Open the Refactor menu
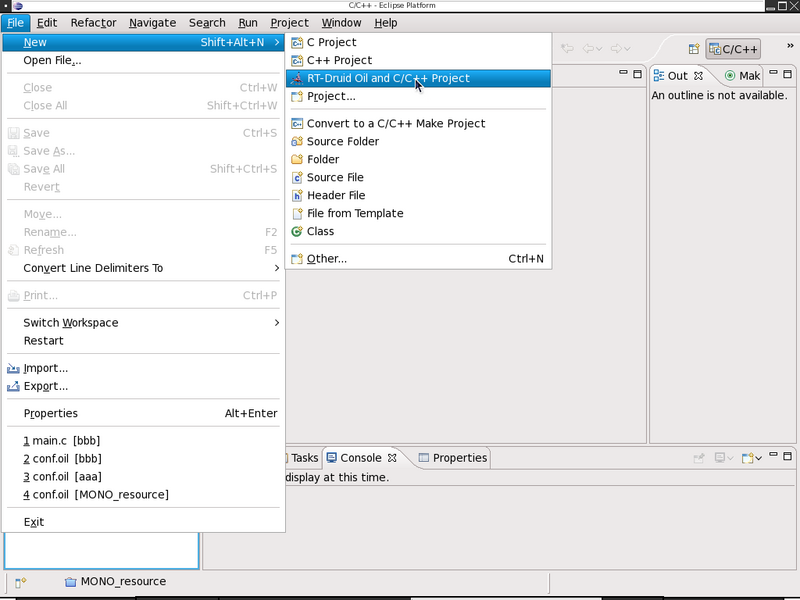The height and width of the screenshot is (600, 800). click(93, 23)
